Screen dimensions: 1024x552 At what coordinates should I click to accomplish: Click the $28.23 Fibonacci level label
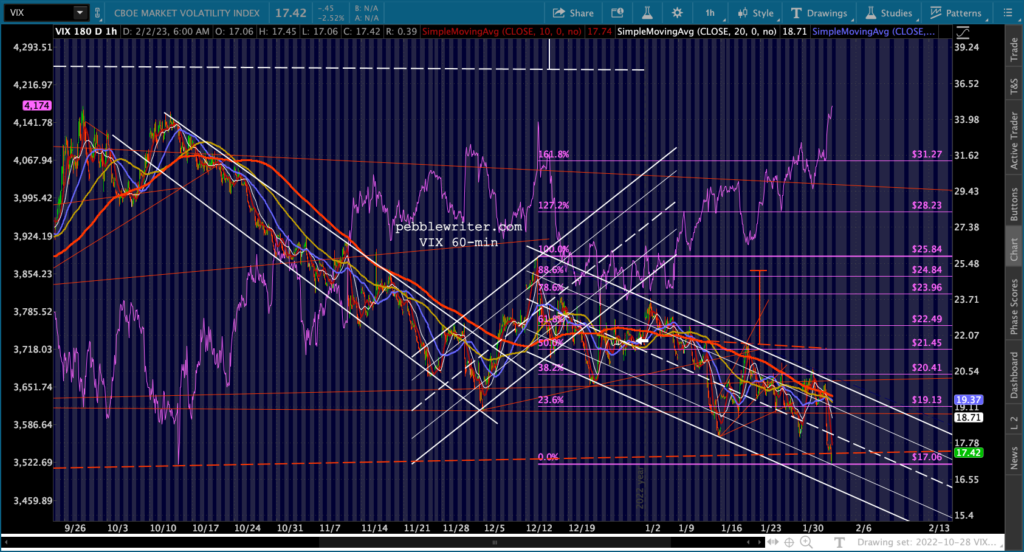coord(927,205)
